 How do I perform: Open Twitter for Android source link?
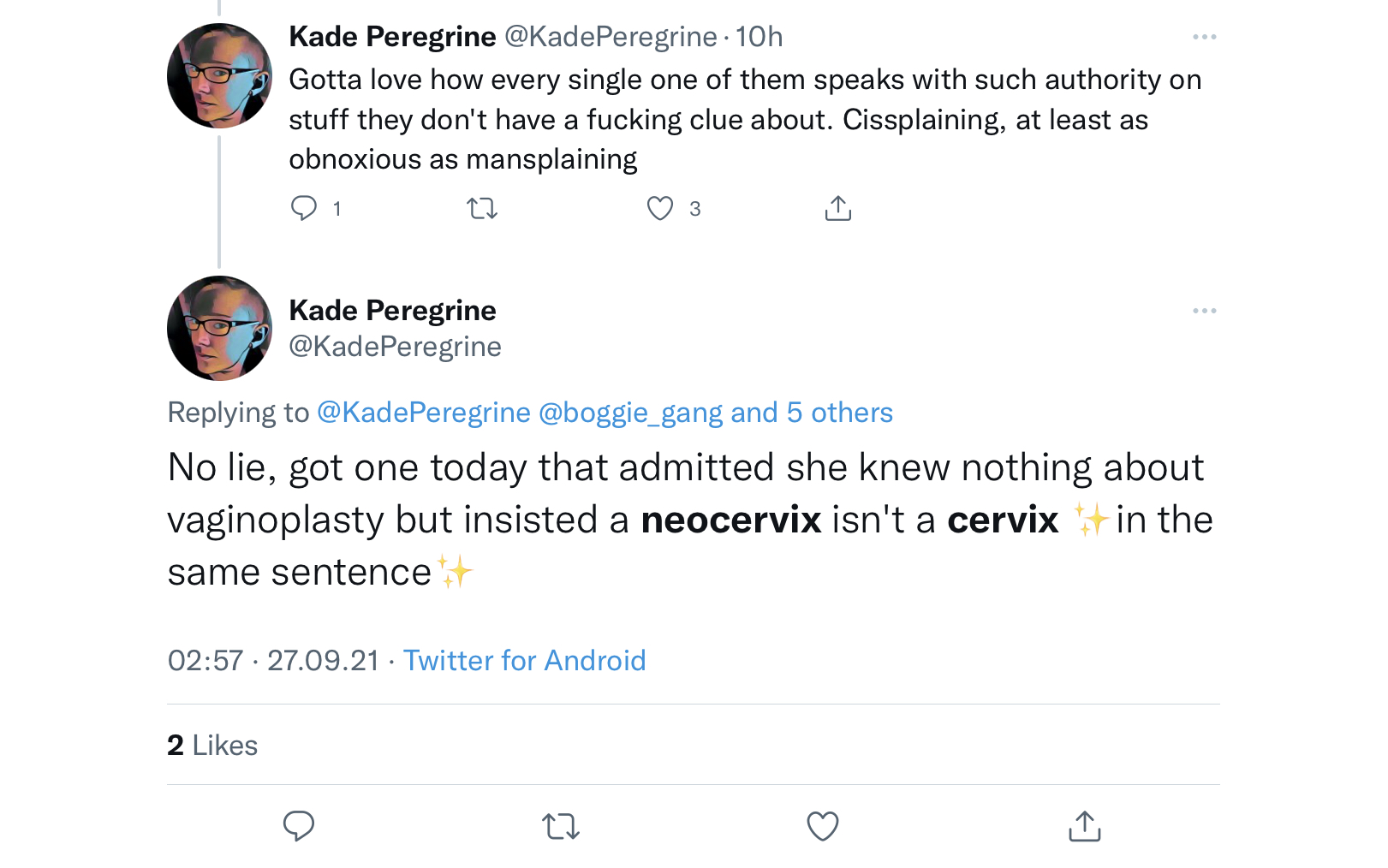525,661
